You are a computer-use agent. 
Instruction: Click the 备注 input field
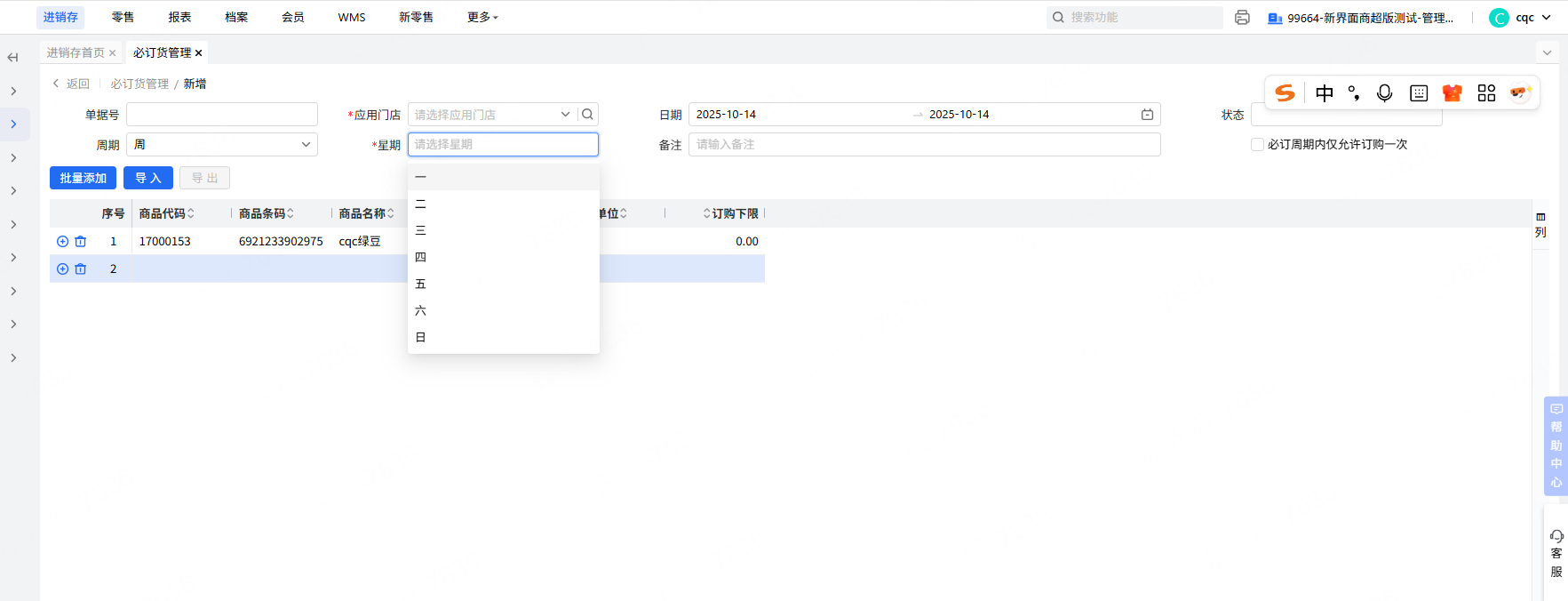(925, 144)
